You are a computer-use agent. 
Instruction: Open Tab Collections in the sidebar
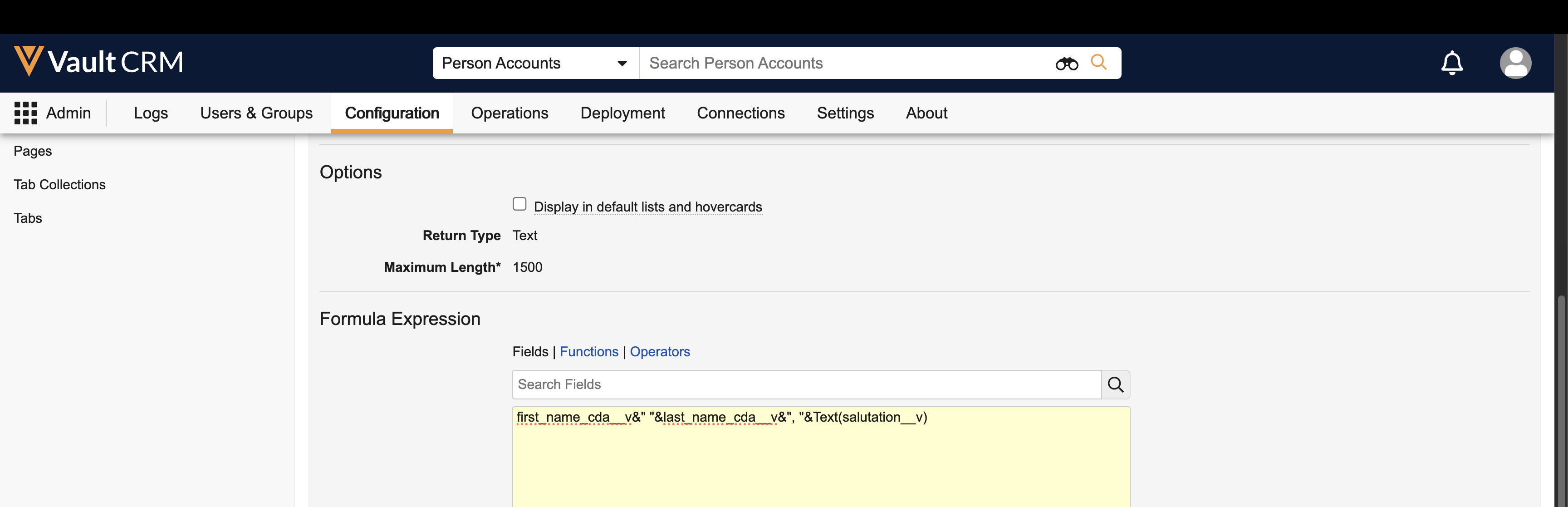[x=59, y=184]
